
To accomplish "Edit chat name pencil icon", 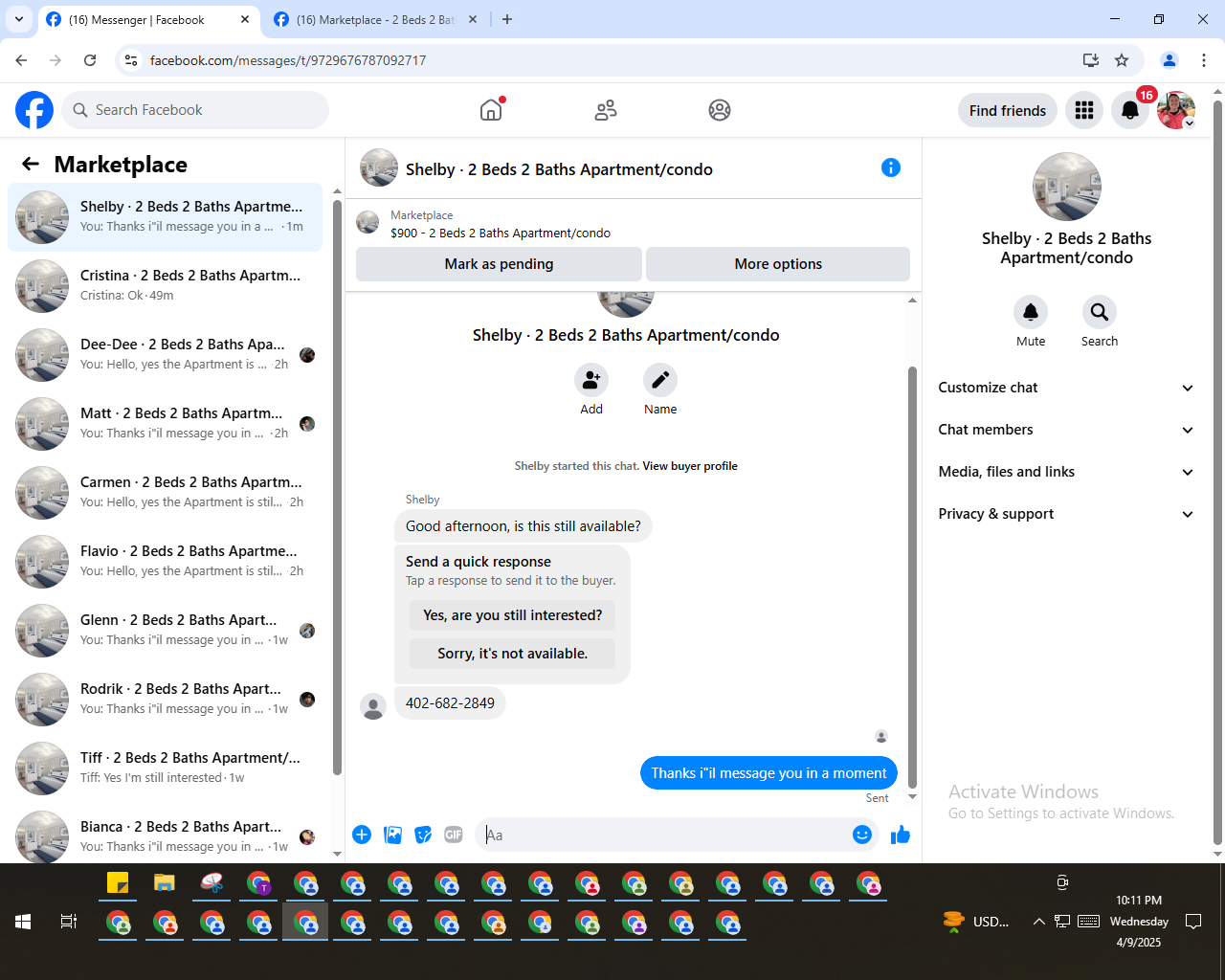I will [x=660, y=380].
